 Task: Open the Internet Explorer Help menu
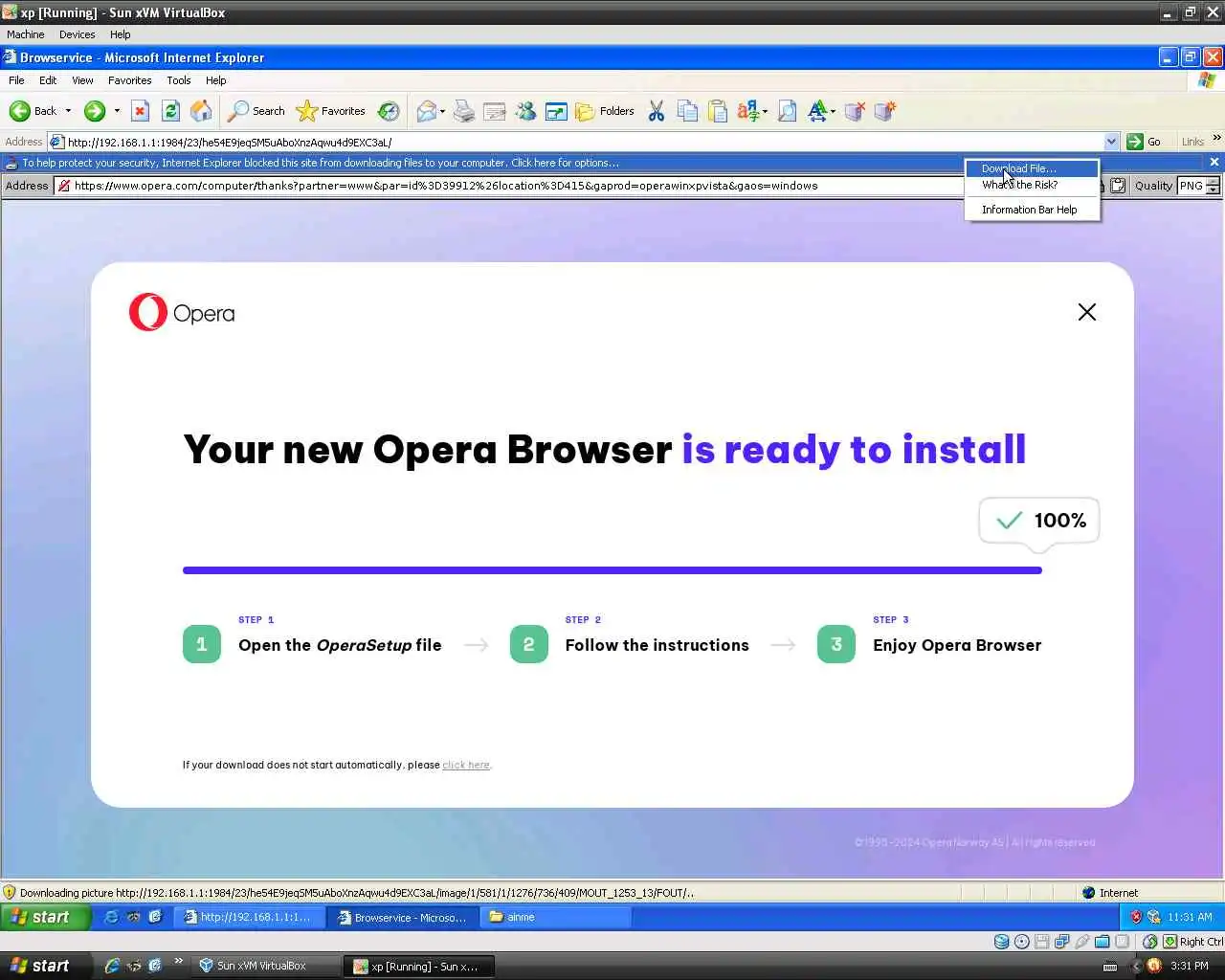pos(215,80)
